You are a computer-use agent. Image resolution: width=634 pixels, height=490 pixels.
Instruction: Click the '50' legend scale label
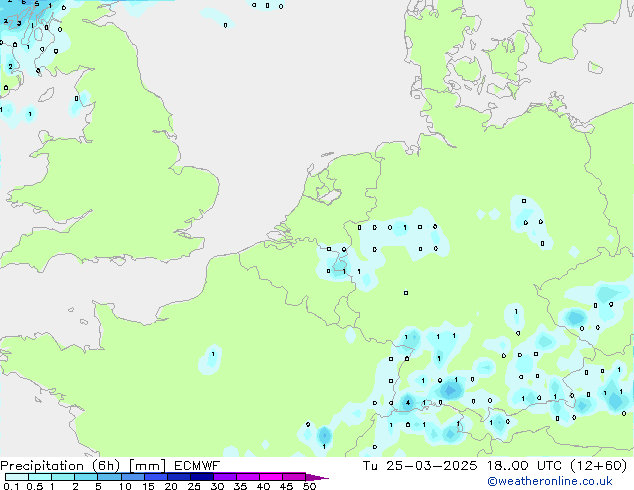(309, 486)
